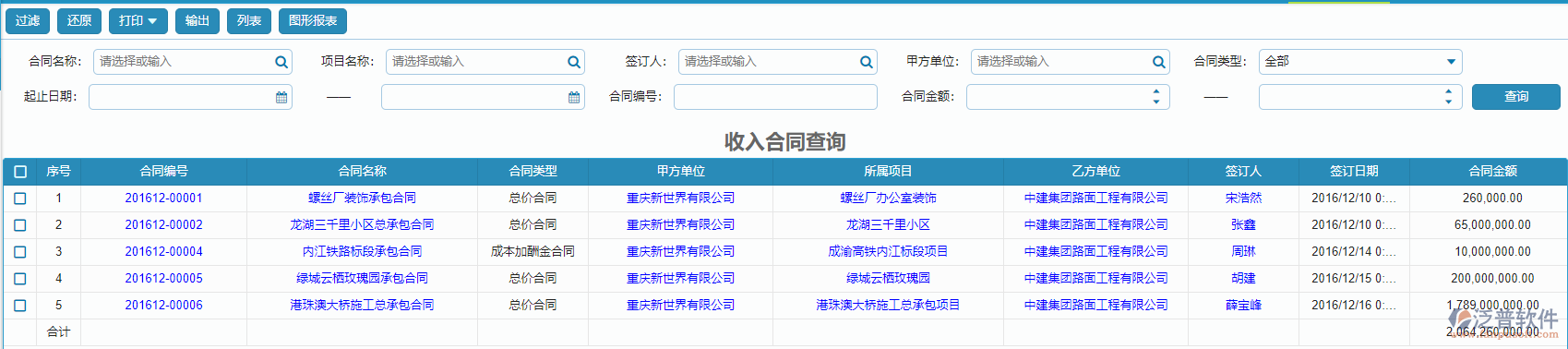1568x349 pixels.
Task: Open contract number 201612-00001
Action: 164,199
